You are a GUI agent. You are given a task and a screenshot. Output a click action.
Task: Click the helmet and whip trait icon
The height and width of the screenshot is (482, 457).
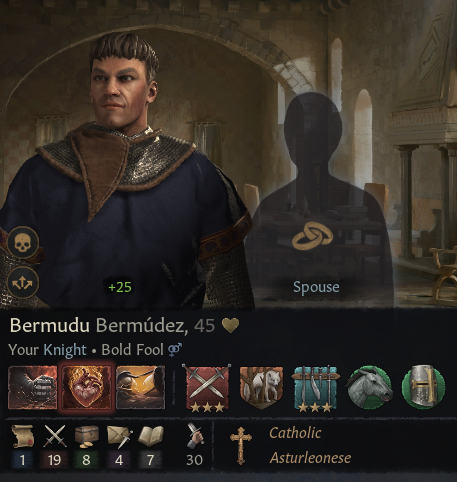[140, 387]
